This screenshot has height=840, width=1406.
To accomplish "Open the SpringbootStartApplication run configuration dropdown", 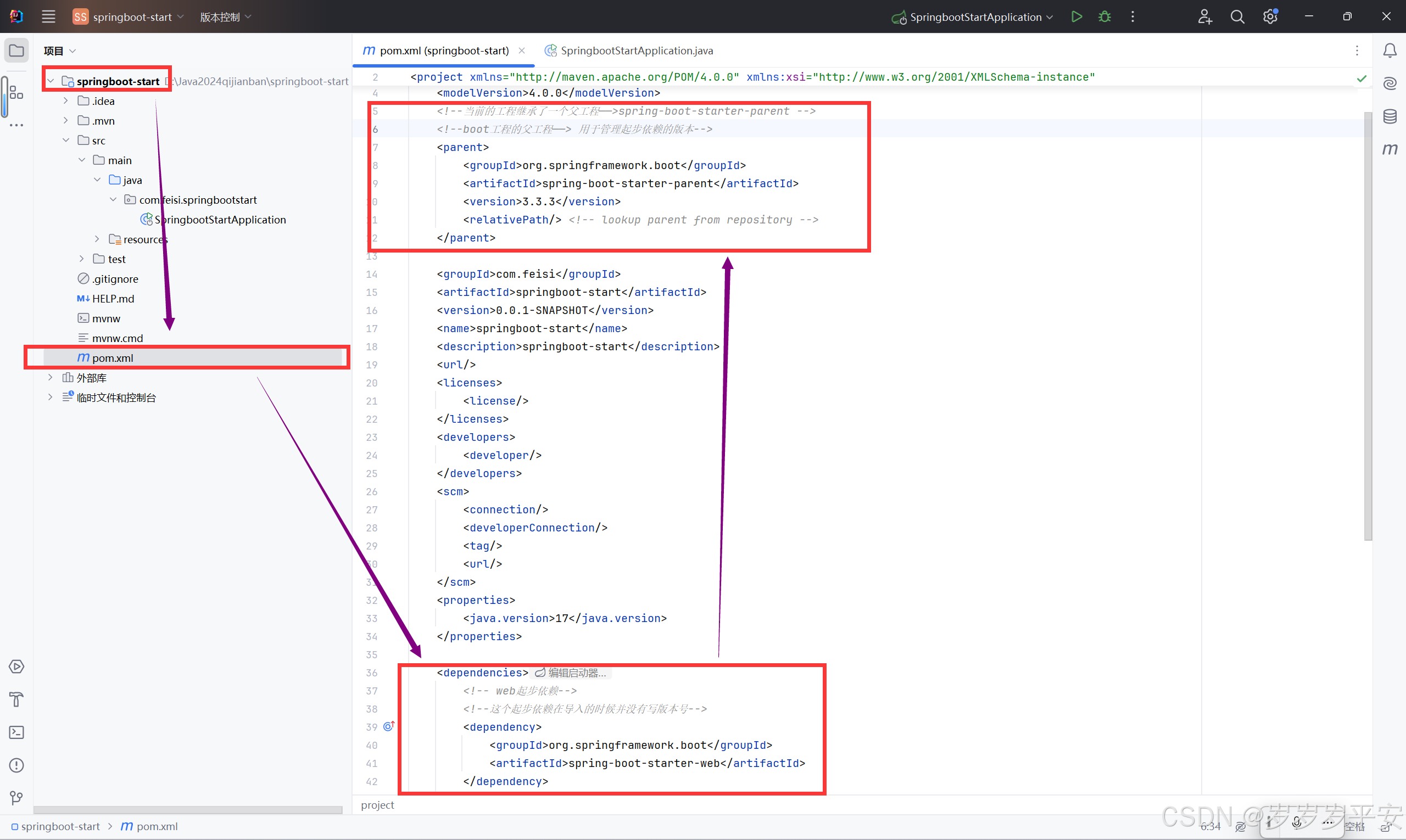I will 972,16.
